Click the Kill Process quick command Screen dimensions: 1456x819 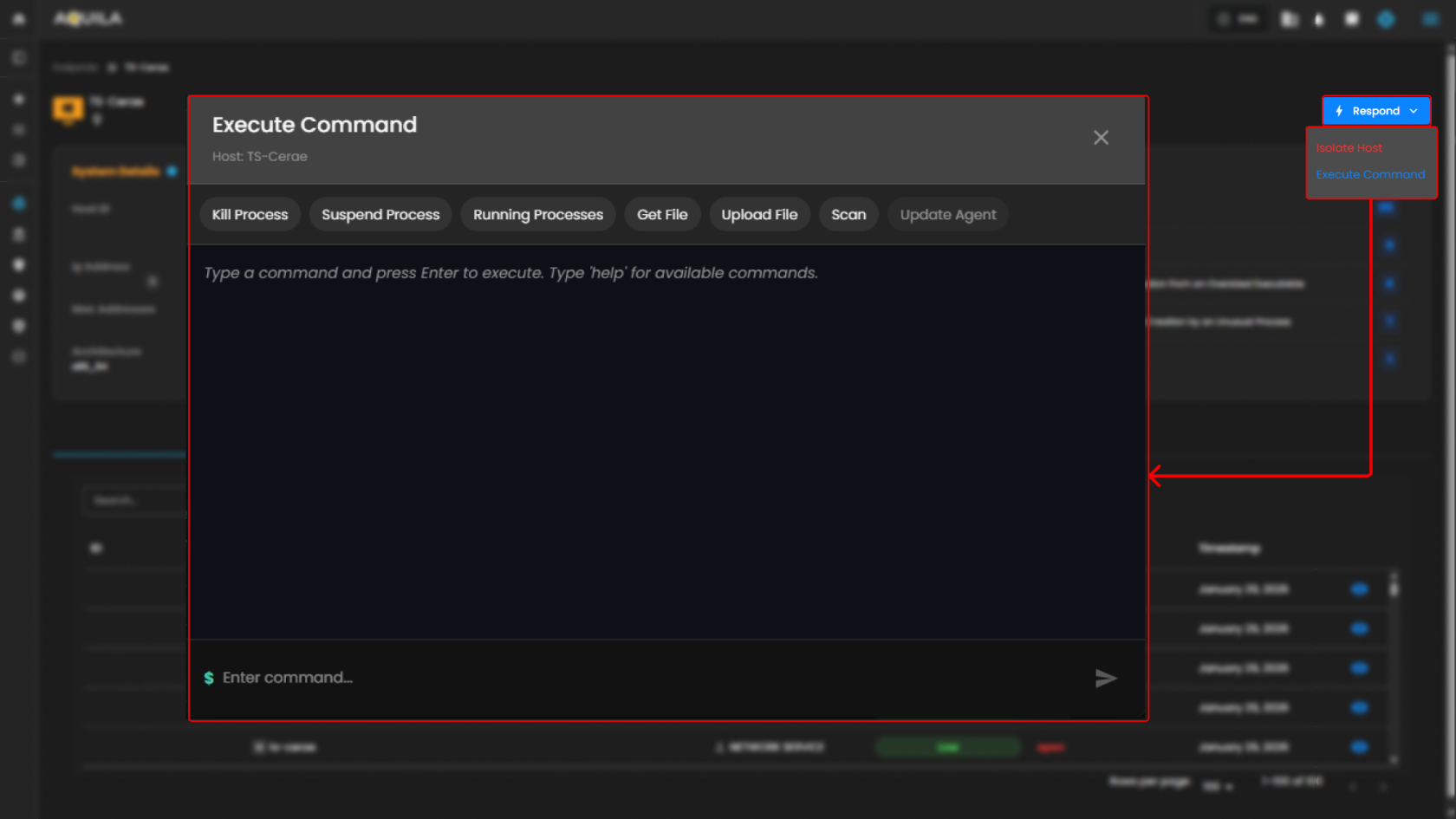point(250,215)
